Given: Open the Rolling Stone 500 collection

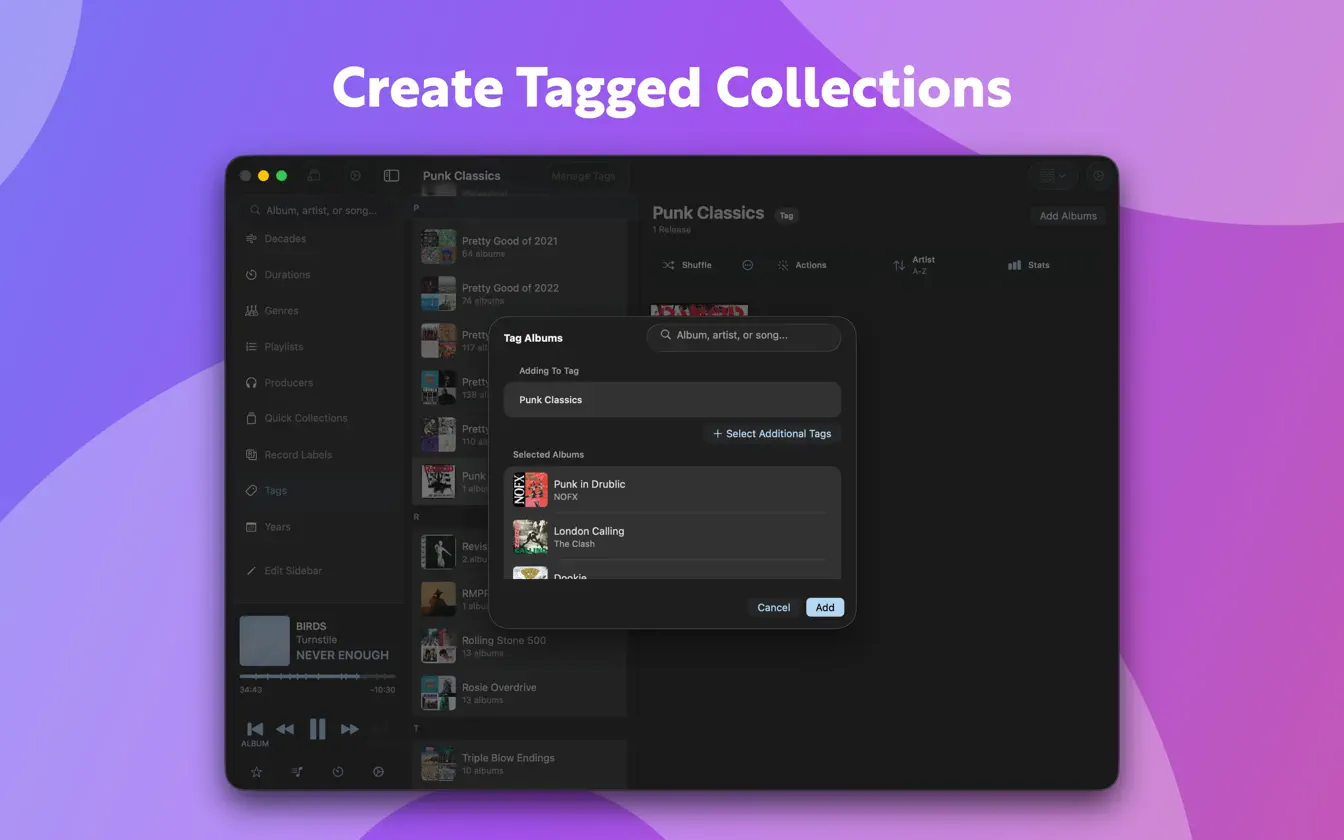Looking at the screenshot, I should (x=519, y=646).
